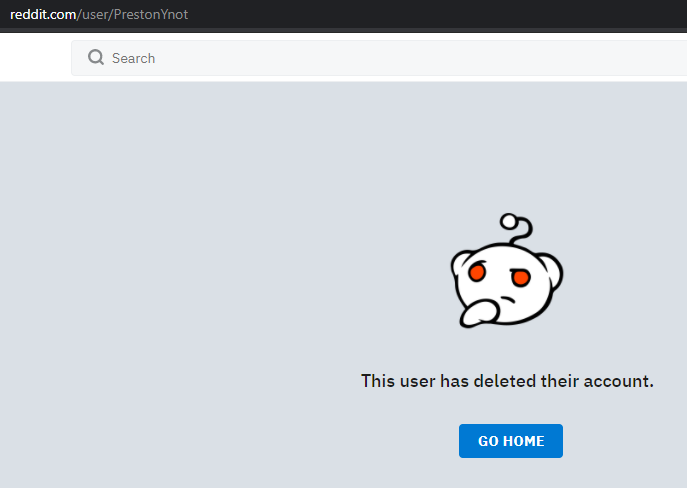Click the GO HOME button

(x=511, y=441)
